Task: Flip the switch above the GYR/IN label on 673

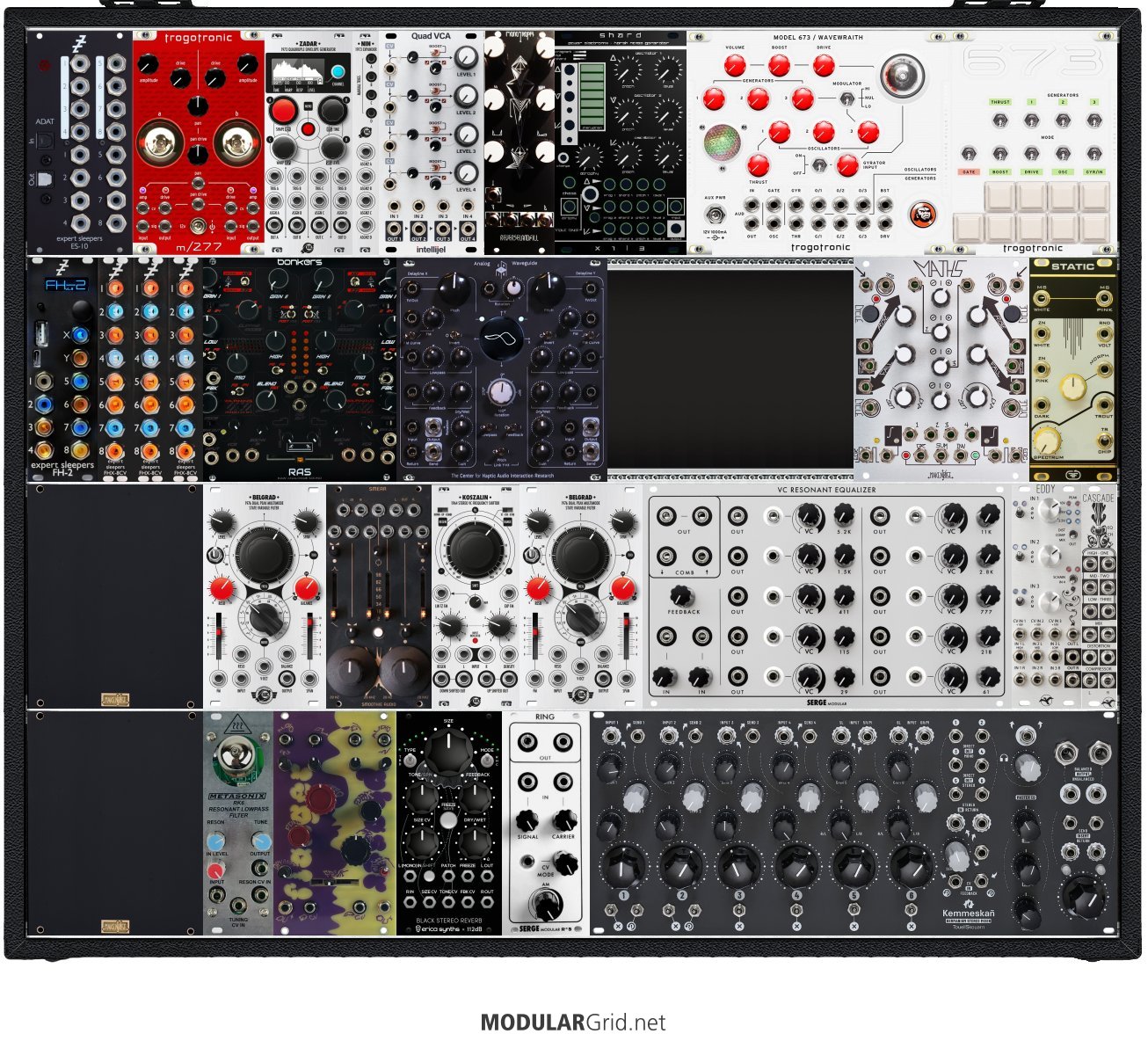Action: coord(1094,154)
